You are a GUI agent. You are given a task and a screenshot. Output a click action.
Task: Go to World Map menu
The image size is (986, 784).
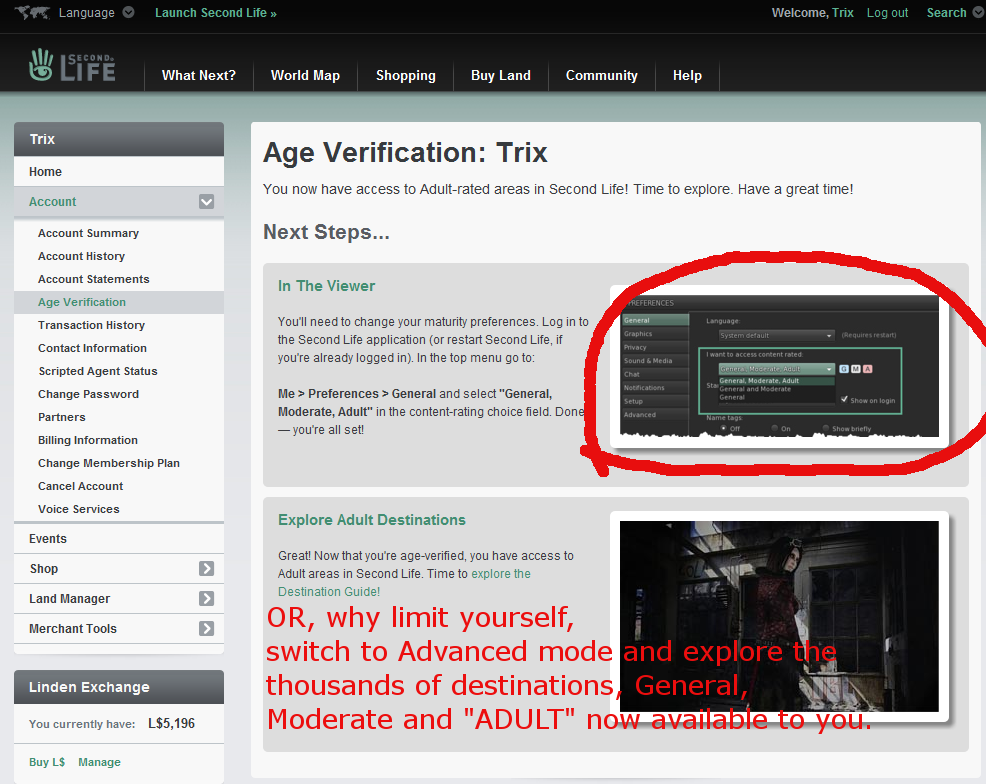click(x=305, y=75)
